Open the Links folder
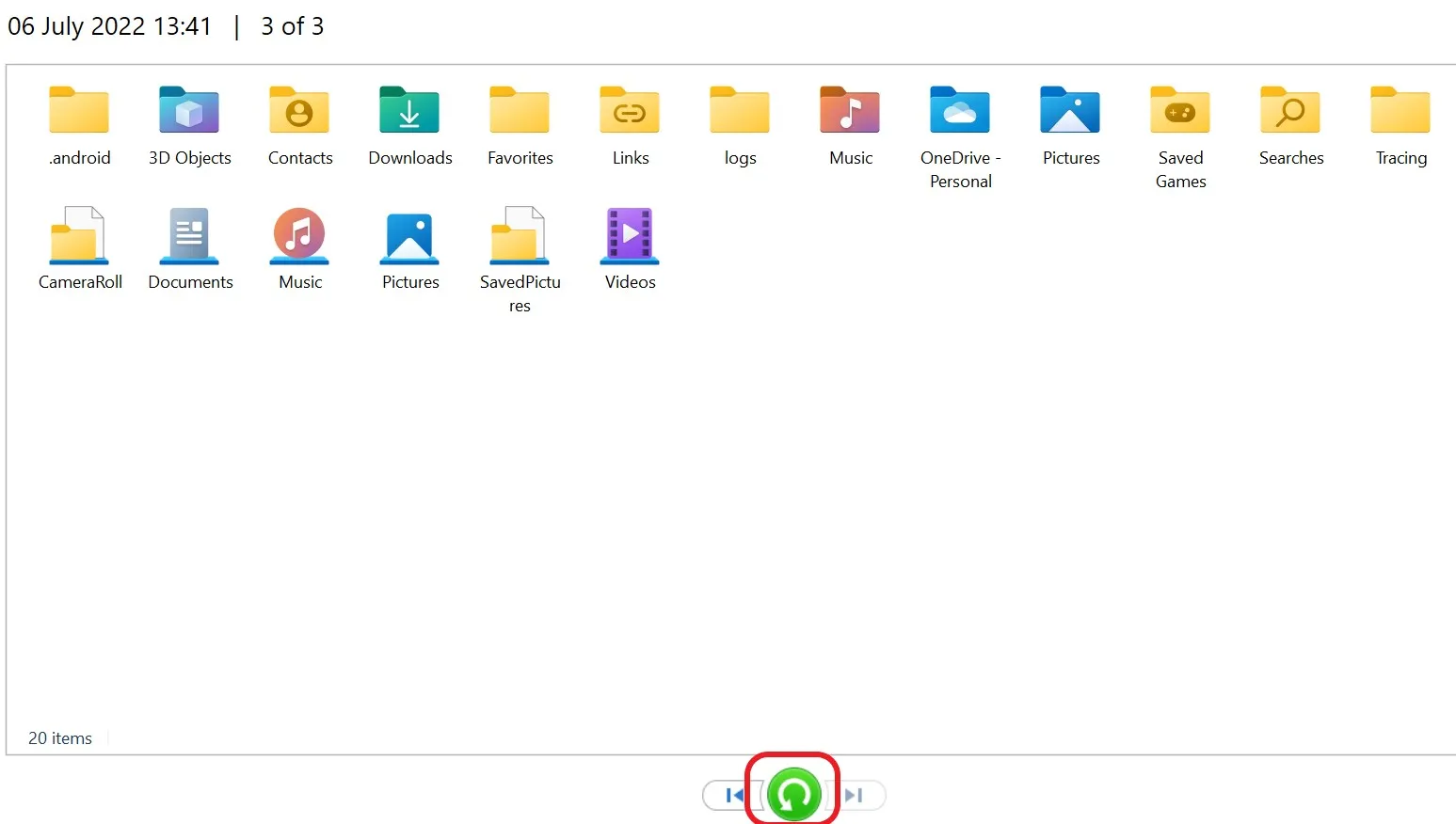Screen dimensions: 1456x824 pyautogui.click(x=629, y=122)
